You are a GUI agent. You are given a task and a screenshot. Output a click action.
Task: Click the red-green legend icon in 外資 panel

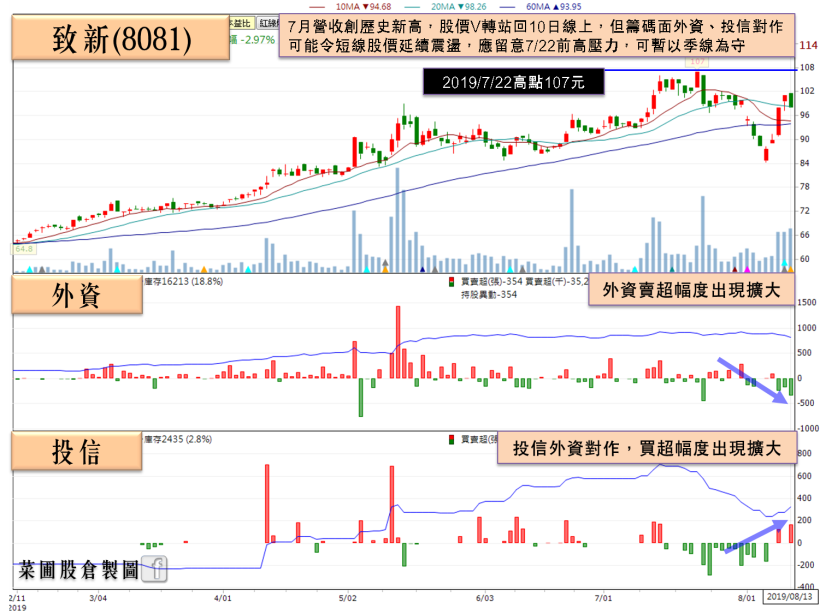tap(451, 282)
